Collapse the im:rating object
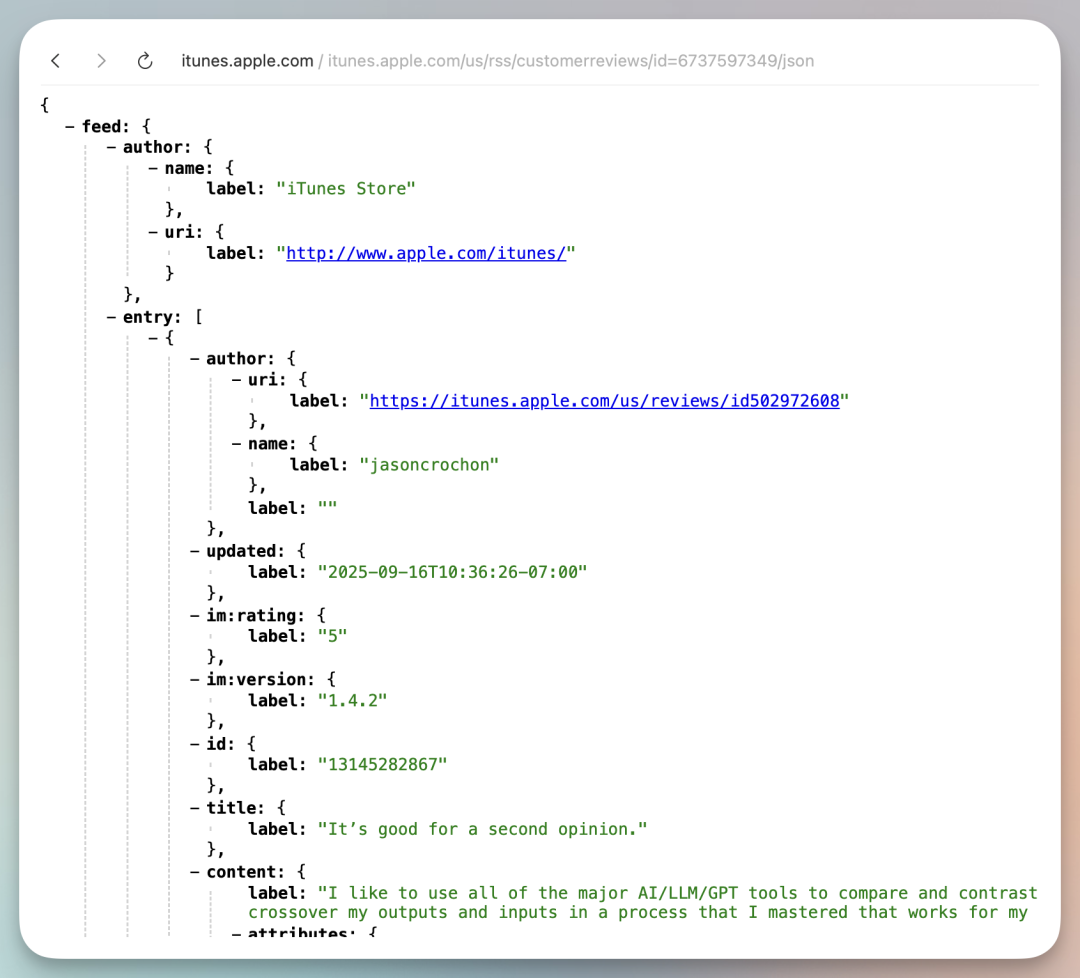The image size is (1080, 978). click(195, 616)
